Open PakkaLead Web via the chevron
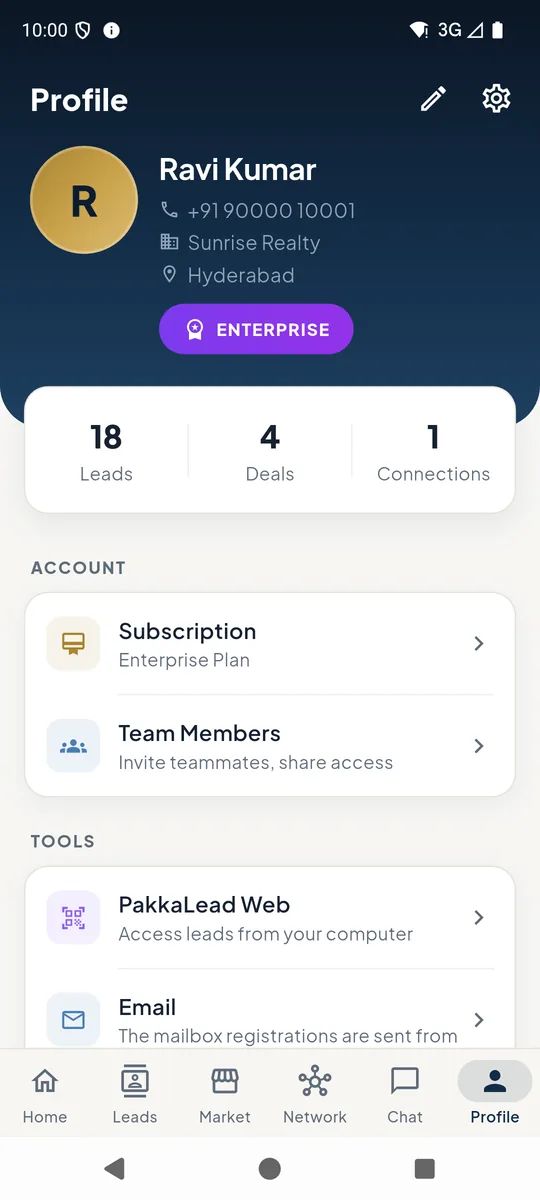The width and height of the screenshot is (540, 1200). click(479, 918)
